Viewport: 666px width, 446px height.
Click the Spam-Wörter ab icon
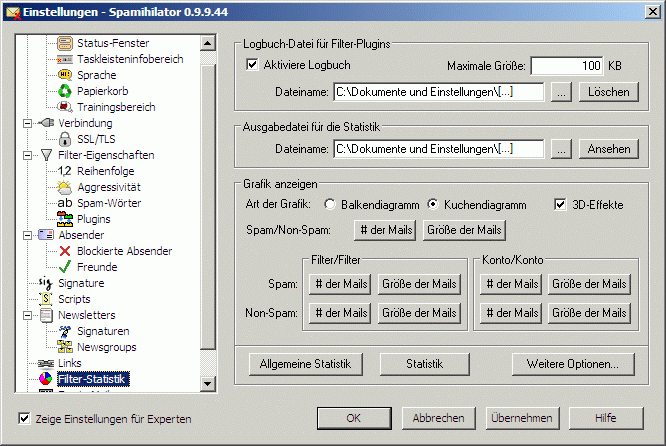pyautogui.click(x=65, y=203)
